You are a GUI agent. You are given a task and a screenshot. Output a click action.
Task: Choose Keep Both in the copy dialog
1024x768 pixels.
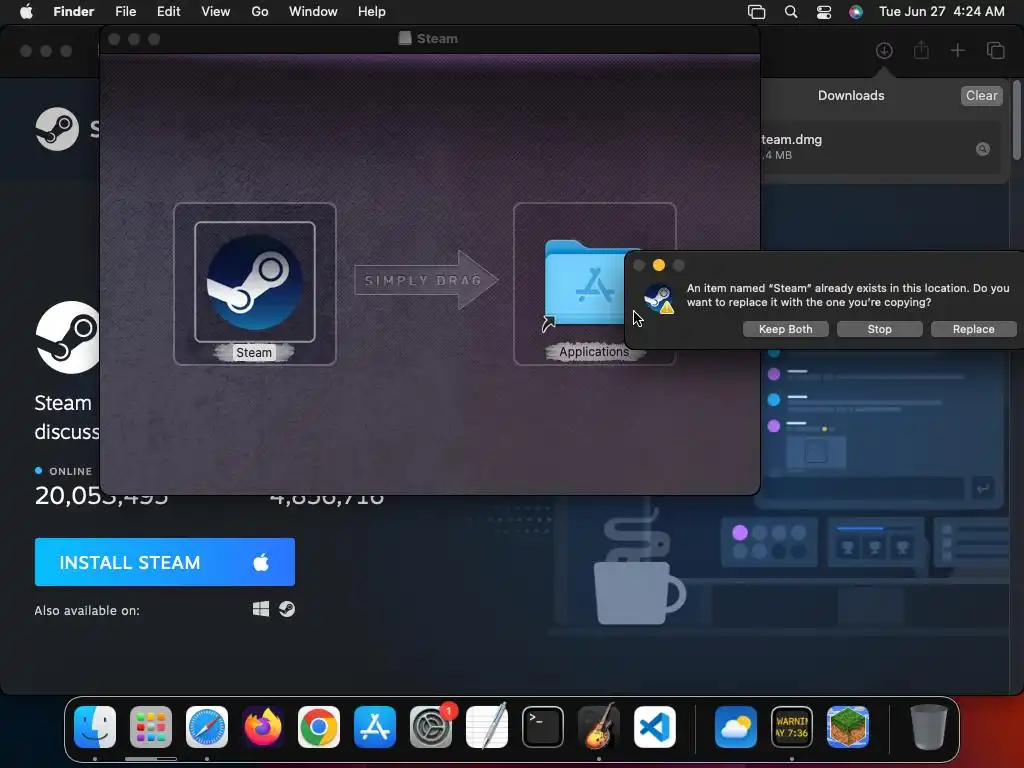pyautogui.click(x=786, y=329)
